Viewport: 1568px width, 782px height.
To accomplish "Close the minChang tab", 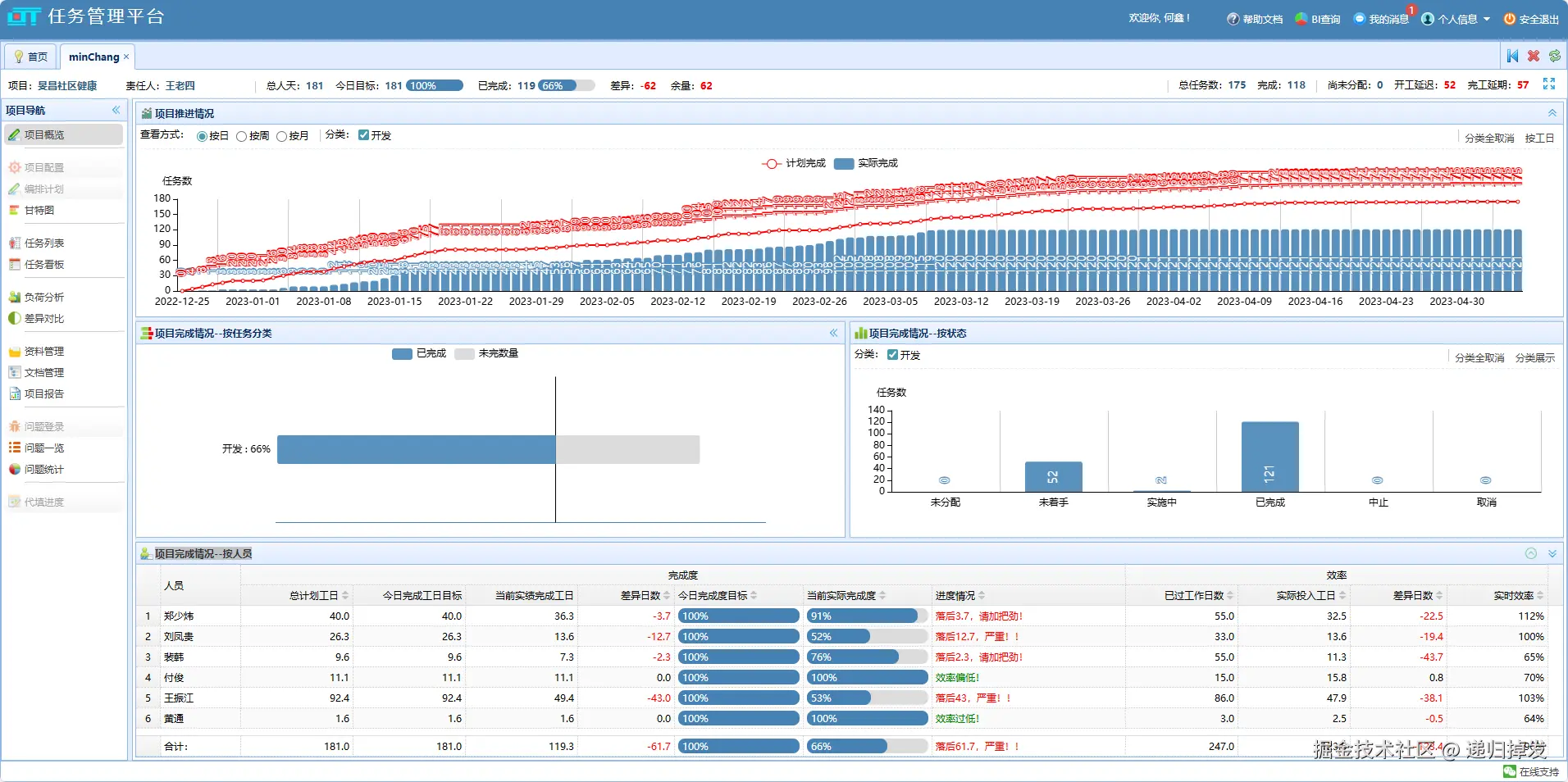I will (126, 57).
